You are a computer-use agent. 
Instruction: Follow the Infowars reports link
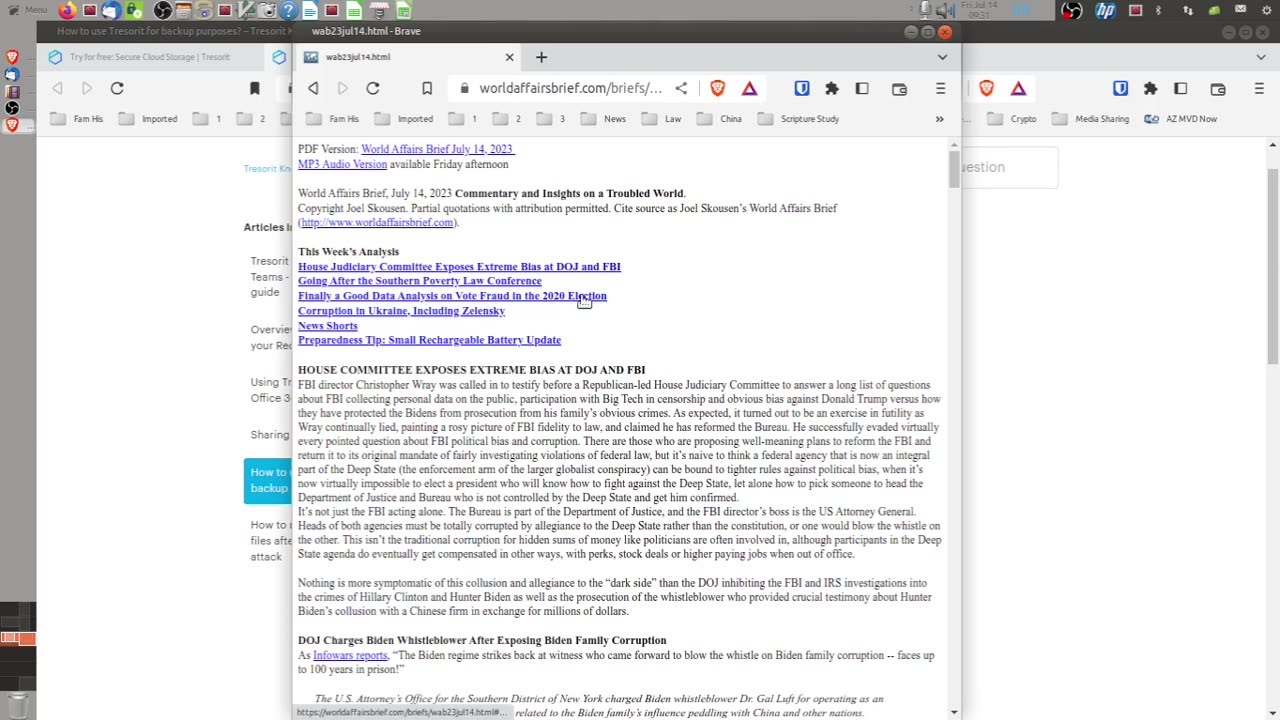click(350, 656)
